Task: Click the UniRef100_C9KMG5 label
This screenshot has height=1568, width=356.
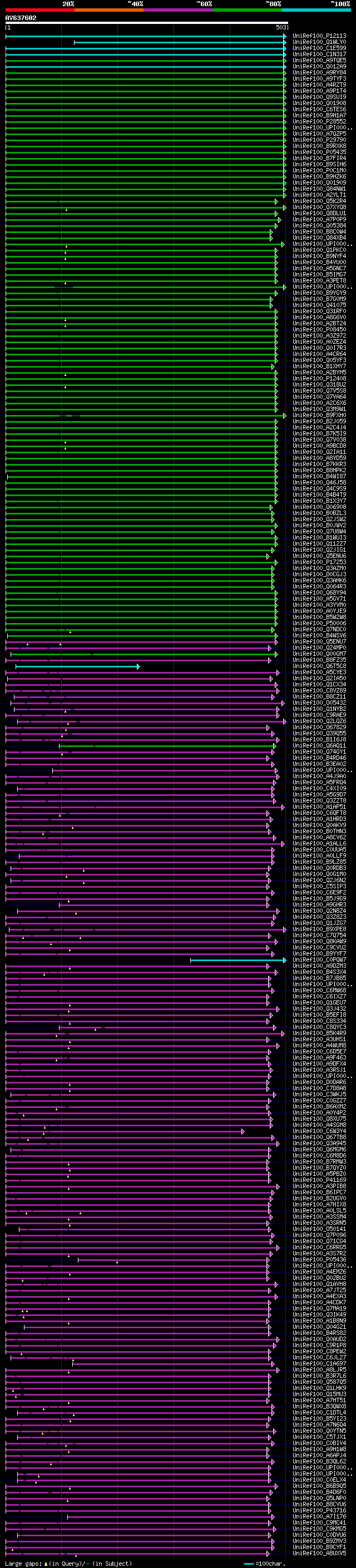Action: point(319,1529)
